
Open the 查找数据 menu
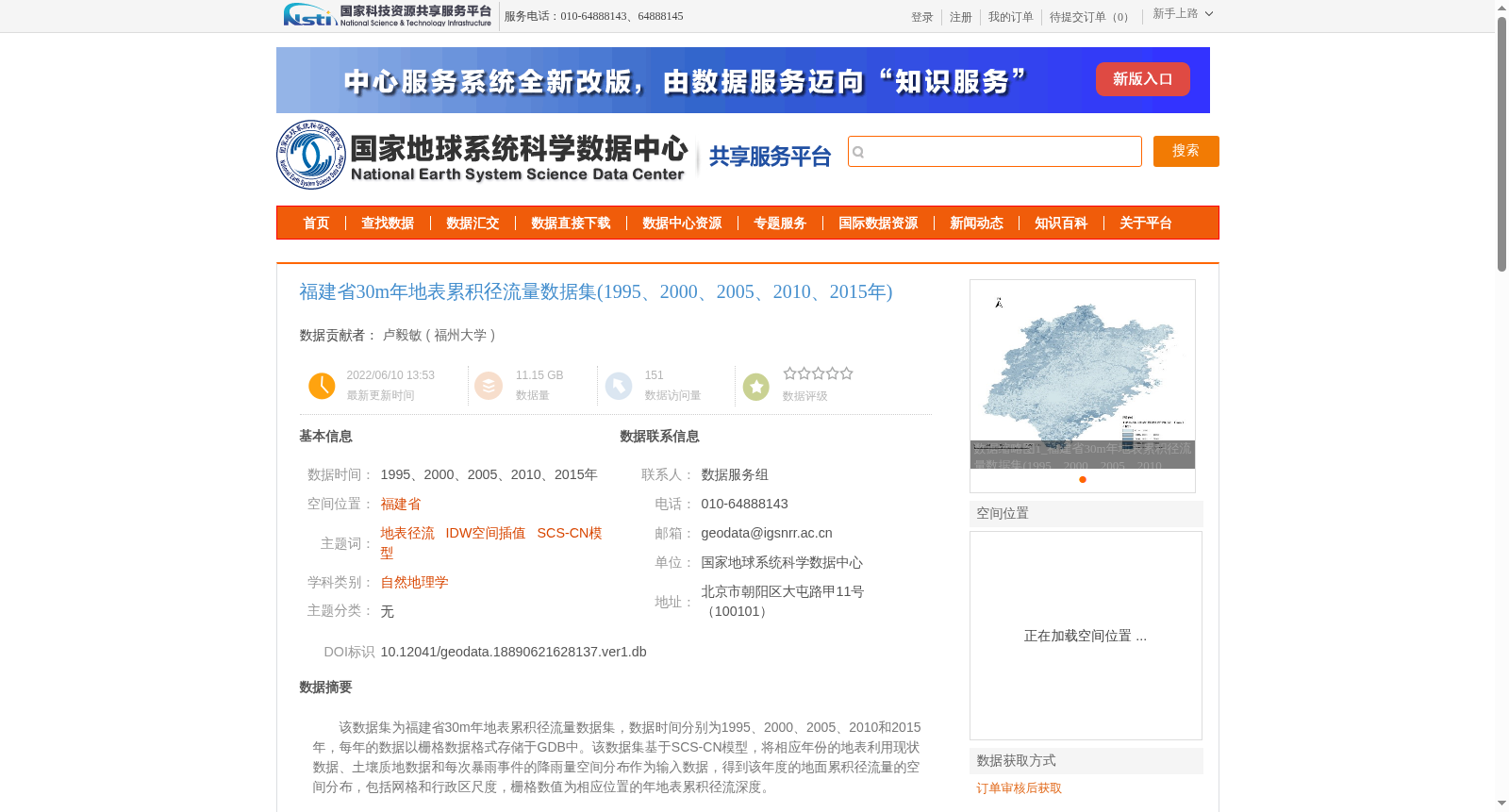point(388,223)
